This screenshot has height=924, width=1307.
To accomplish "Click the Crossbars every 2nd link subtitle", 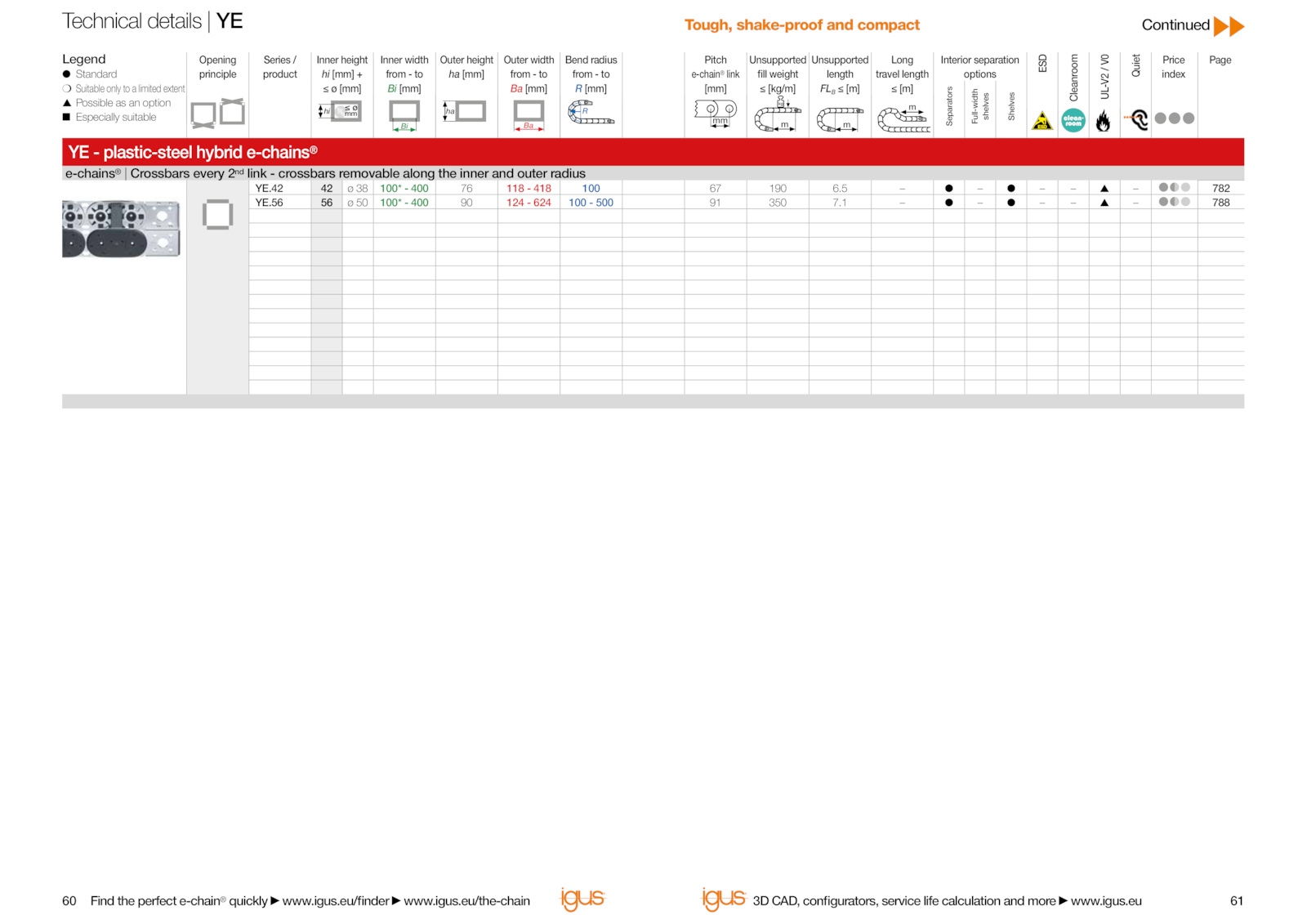I will point(358,173).
